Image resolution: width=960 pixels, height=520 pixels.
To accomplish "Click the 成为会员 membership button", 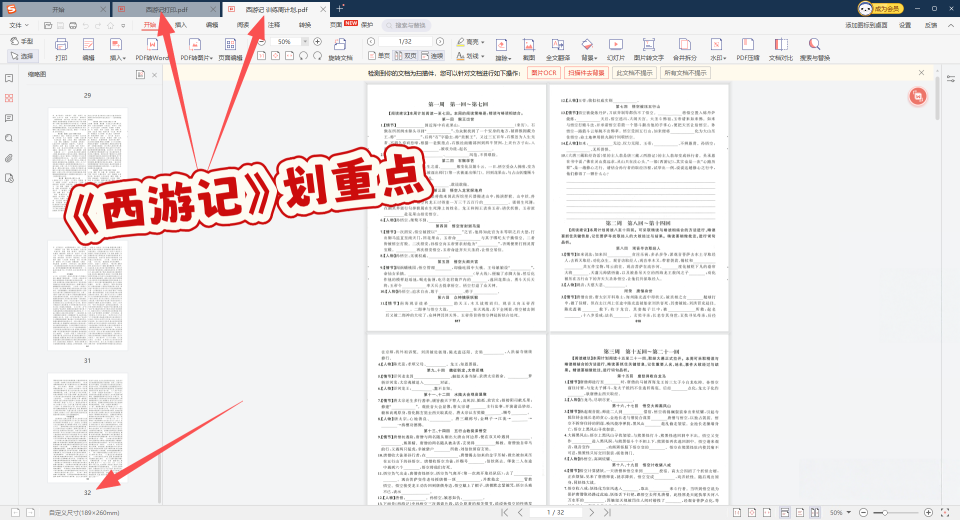I will [x=881, y=9].
